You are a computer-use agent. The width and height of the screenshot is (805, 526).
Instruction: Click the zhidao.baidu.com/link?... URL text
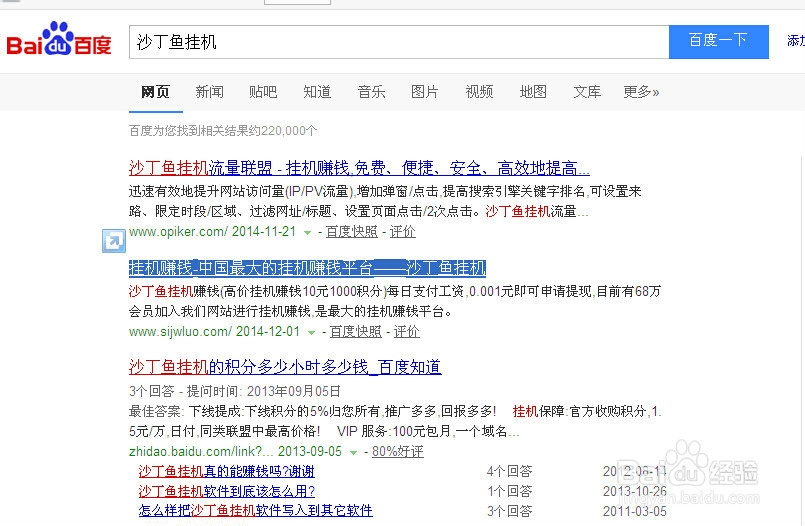(199, 452)
